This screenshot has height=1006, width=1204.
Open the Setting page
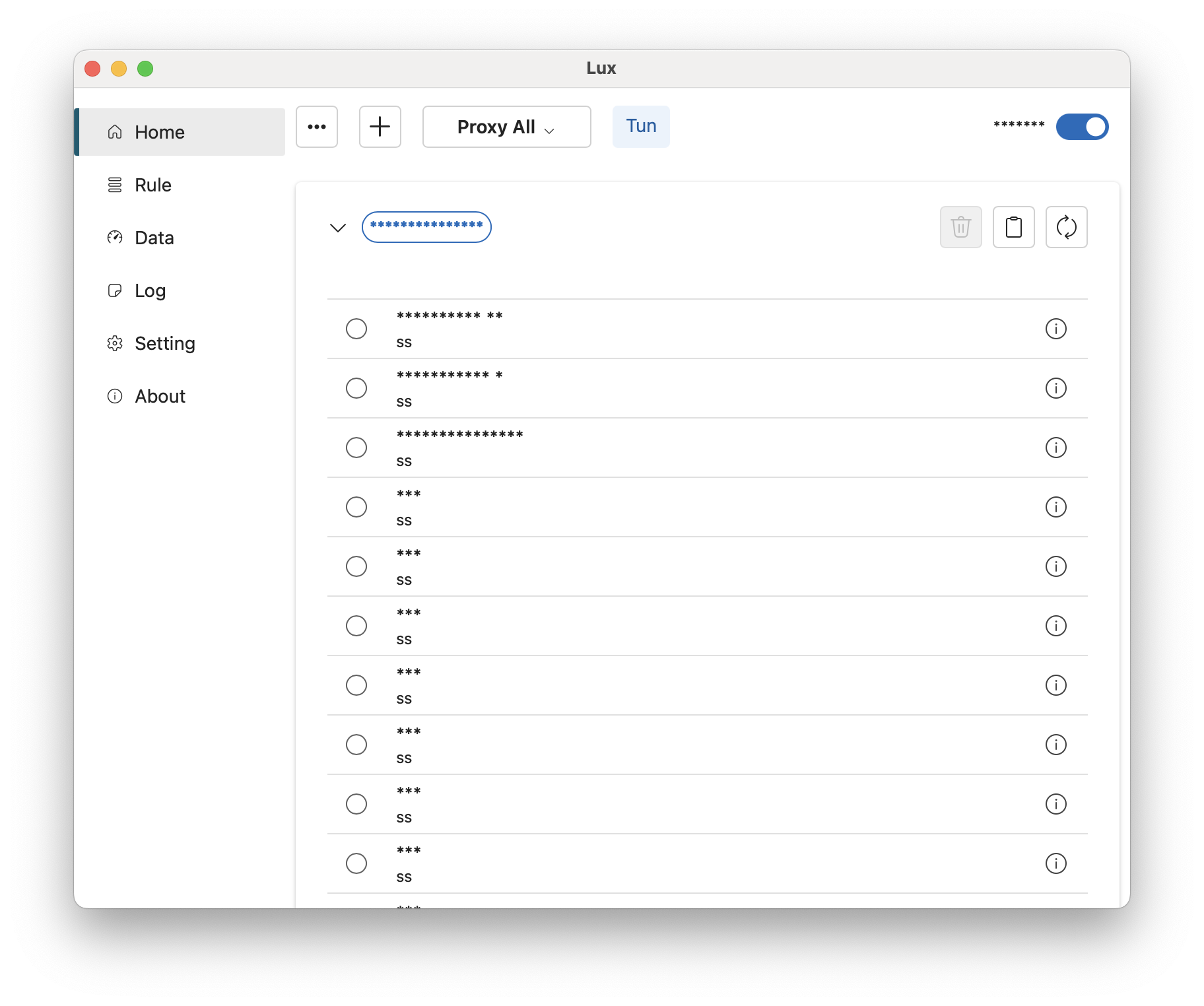(164, 343)
